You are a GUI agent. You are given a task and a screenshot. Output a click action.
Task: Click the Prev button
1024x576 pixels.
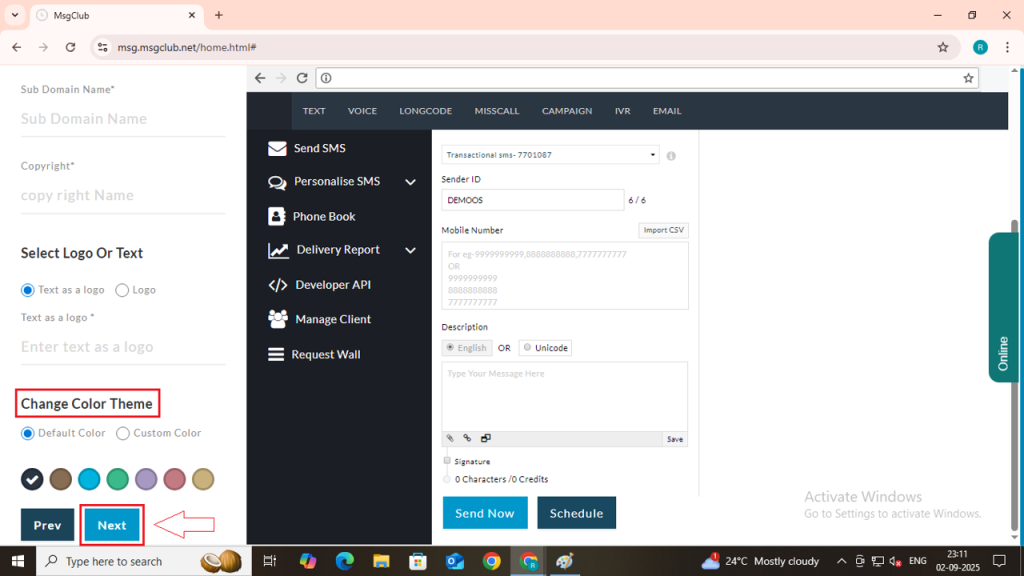(47, 525)
